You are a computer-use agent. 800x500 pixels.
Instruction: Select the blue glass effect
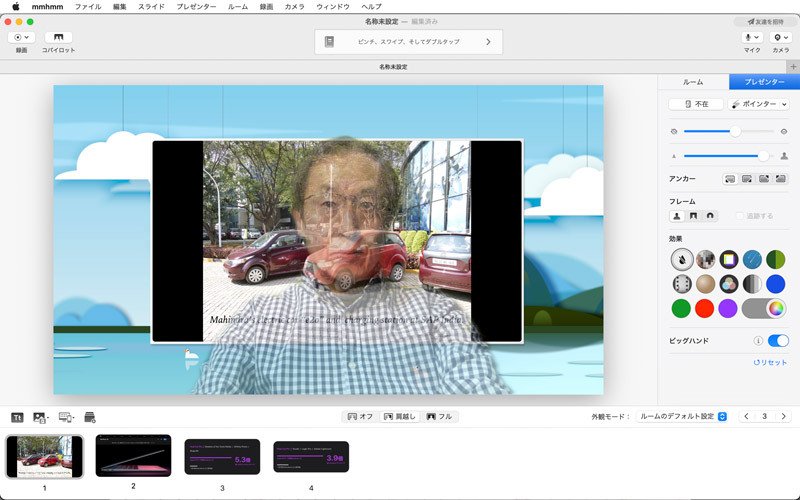click(752, 259)
